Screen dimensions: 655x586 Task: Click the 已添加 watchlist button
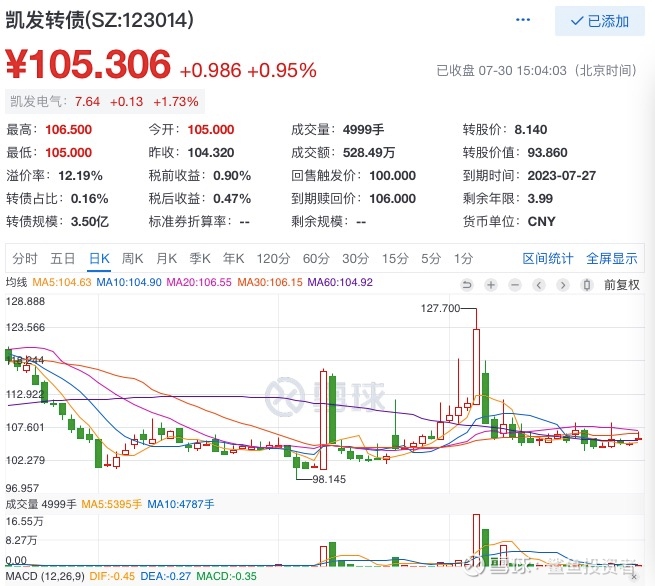click(x=599, y=21)
